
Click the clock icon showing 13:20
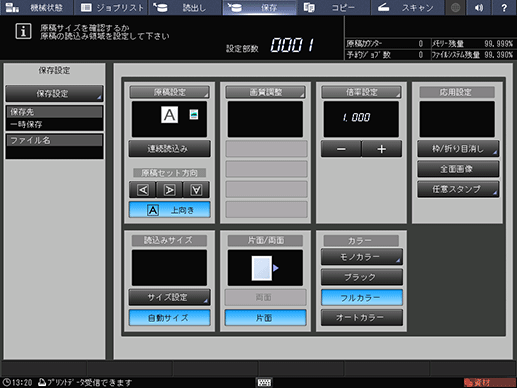tap(6, 382)
